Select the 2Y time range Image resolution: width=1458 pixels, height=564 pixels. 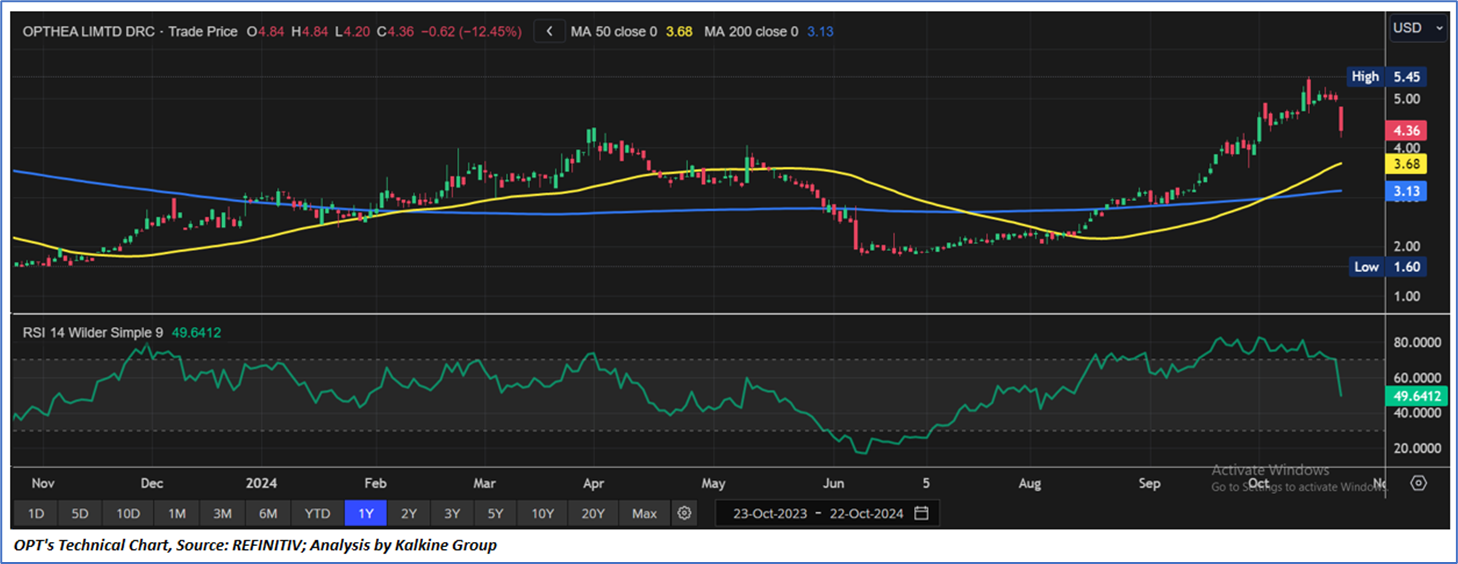[408, 513]
